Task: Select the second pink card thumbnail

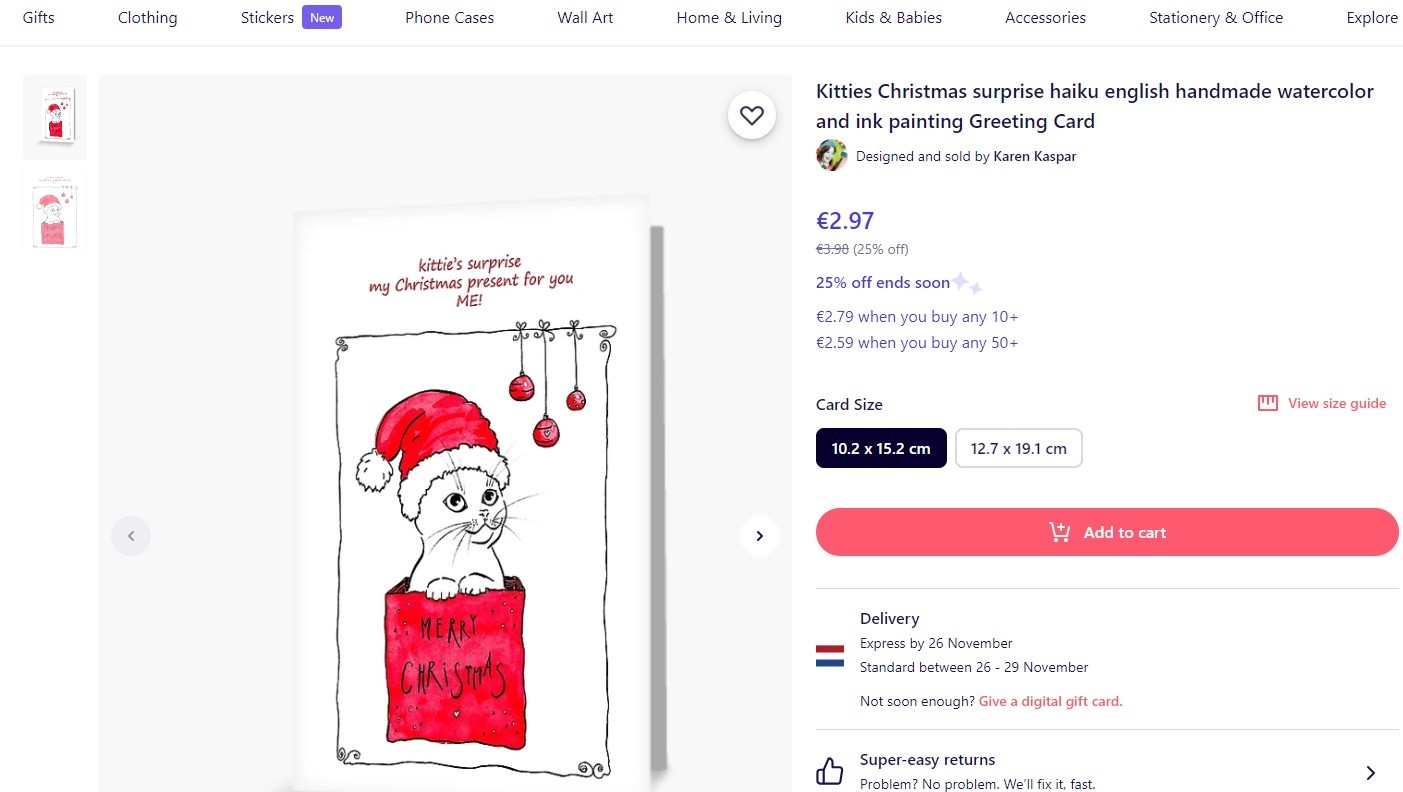Action: point(55,209)
